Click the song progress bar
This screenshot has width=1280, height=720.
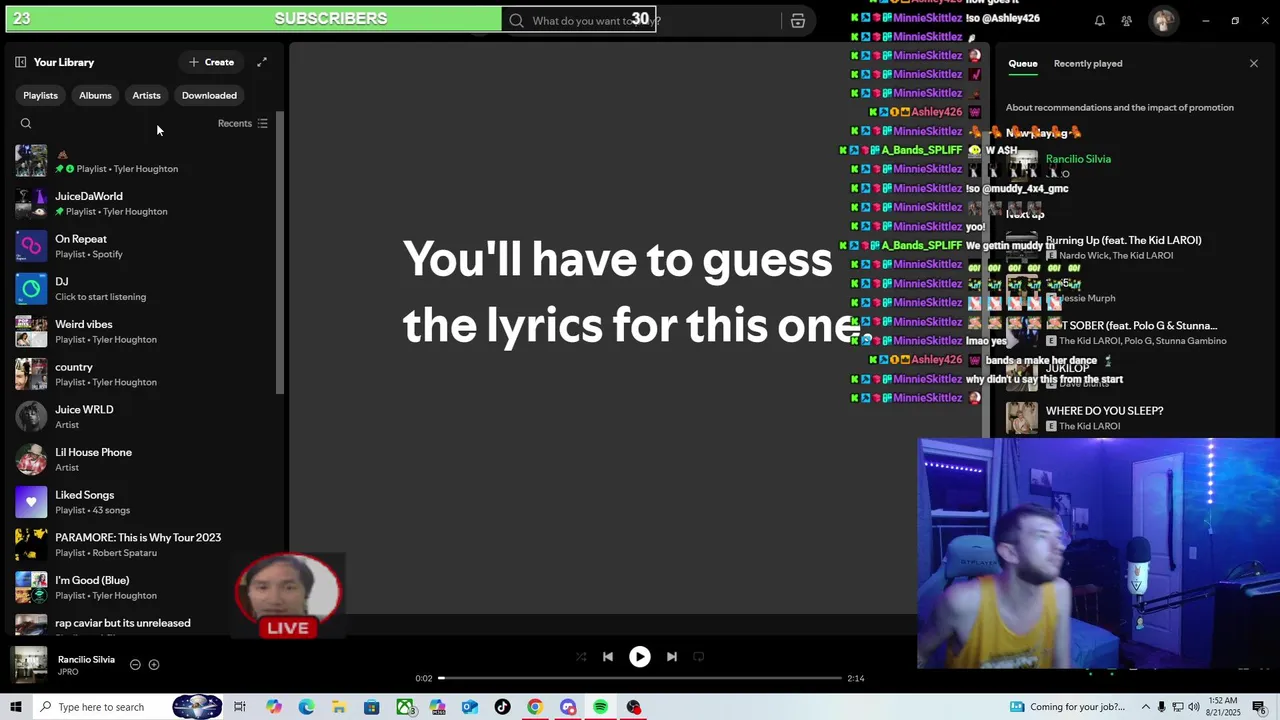coord(640,678)
